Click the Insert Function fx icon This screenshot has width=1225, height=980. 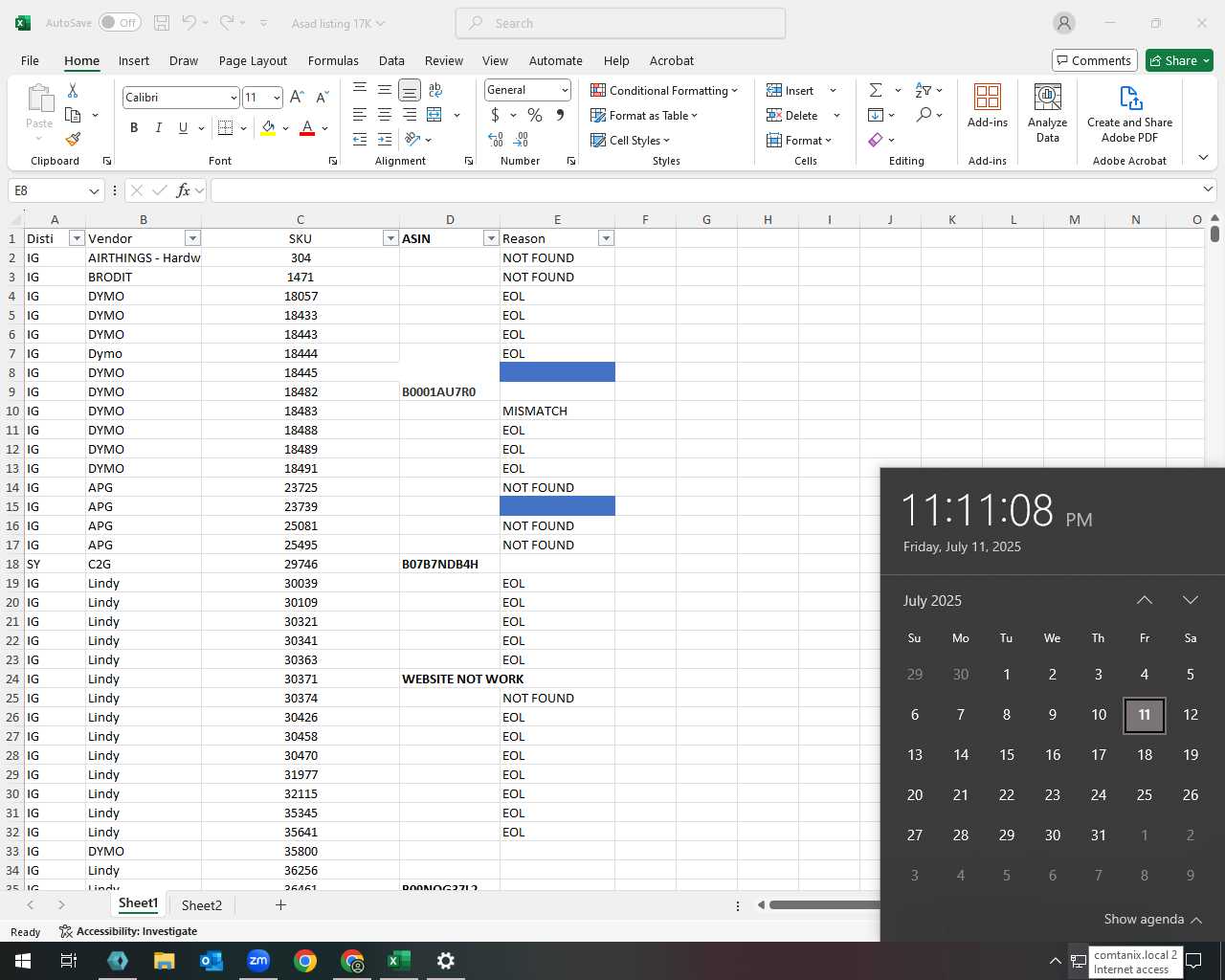[x=183, y=190]
